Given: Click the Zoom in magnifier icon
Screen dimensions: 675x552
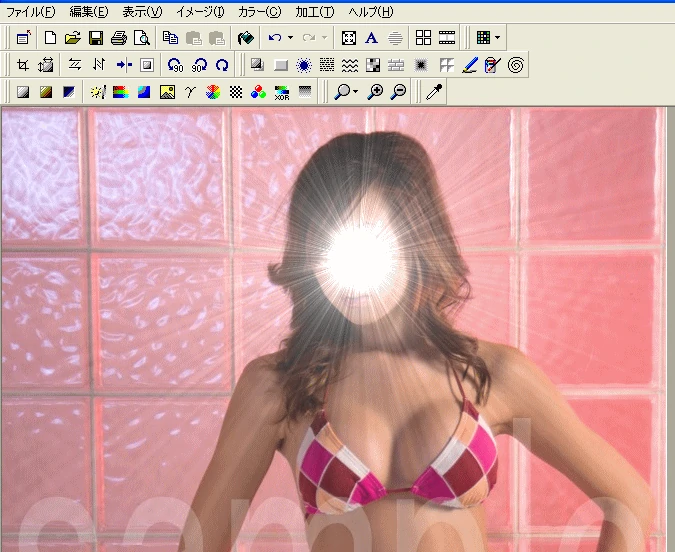Looking at the screenshot, I should [x=376, y=92].
